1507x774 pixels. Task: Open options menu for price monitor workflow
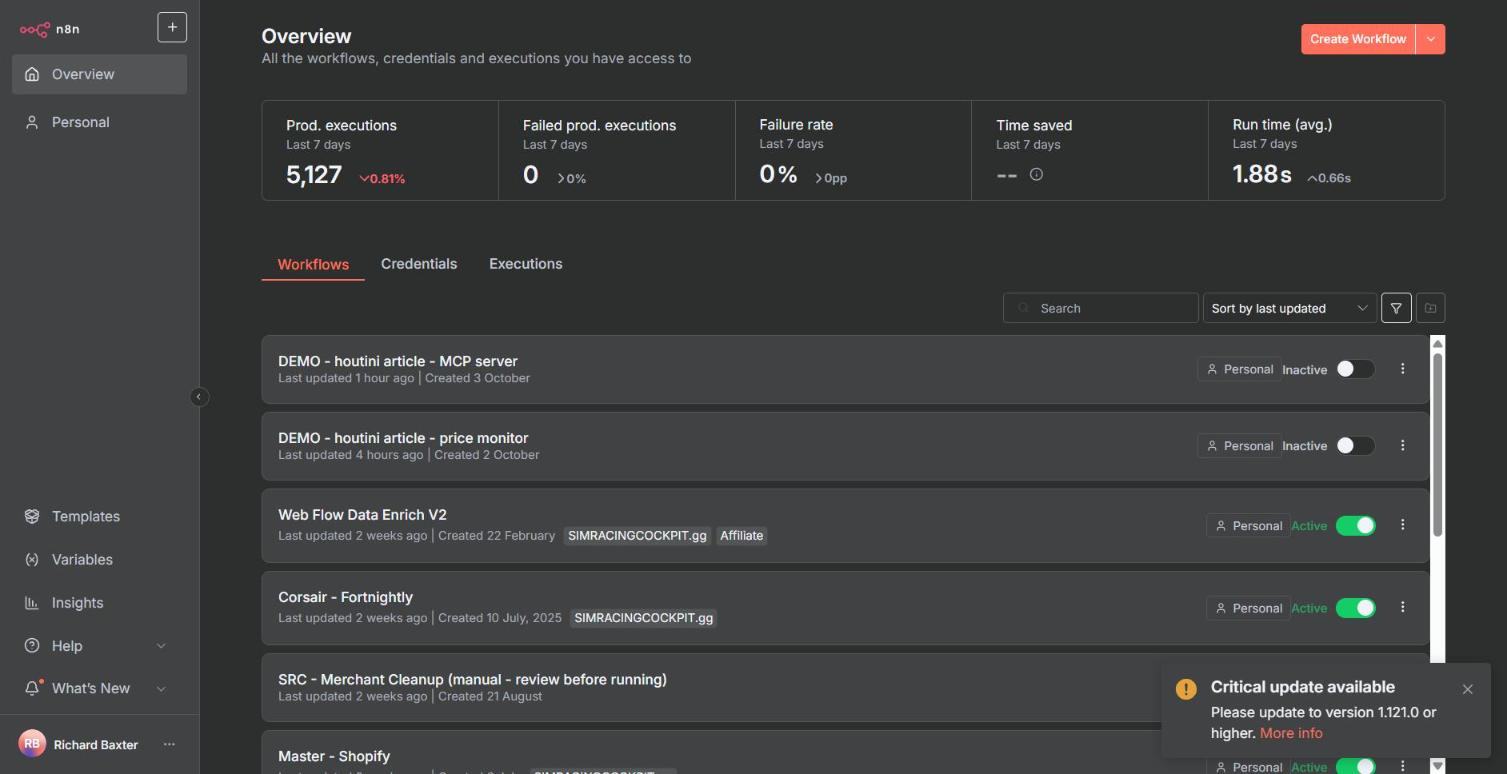tap(1402, 445)
